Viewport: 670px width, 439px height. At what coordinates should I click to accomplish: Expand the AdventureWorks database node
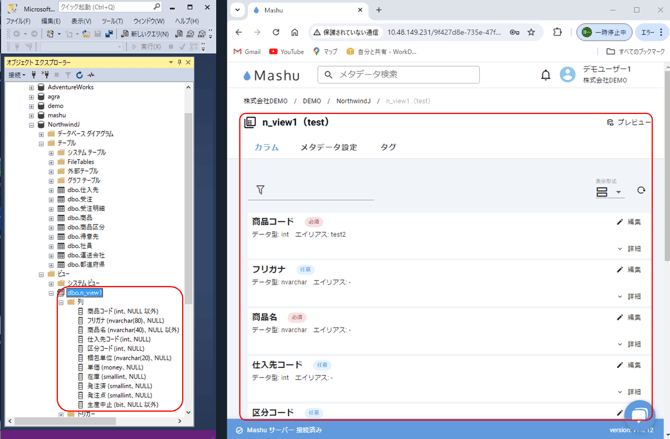[x=31, y=87]
